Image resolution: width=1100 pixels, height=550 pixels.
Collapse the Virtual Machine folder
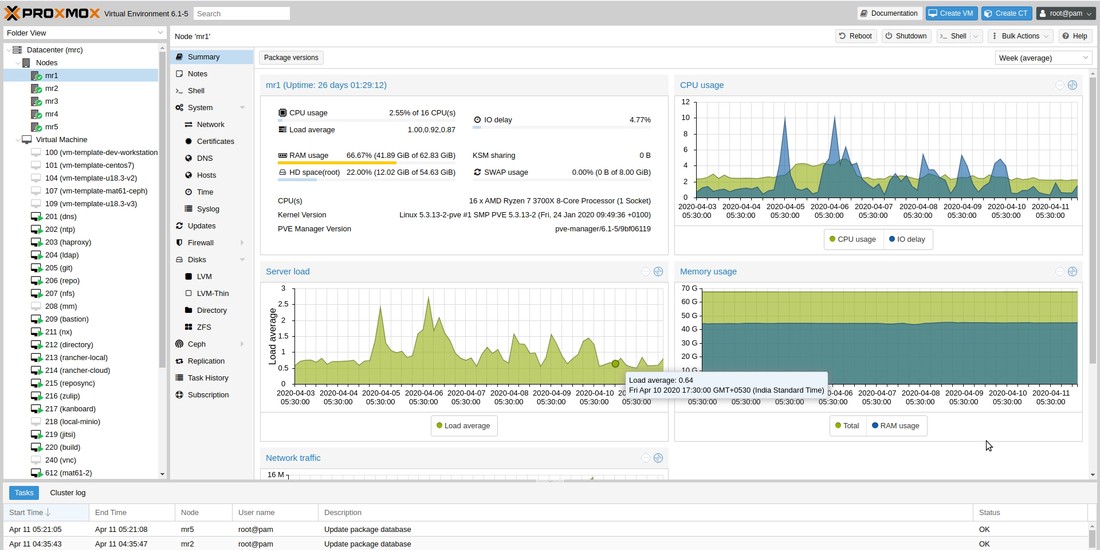point(18,140)
